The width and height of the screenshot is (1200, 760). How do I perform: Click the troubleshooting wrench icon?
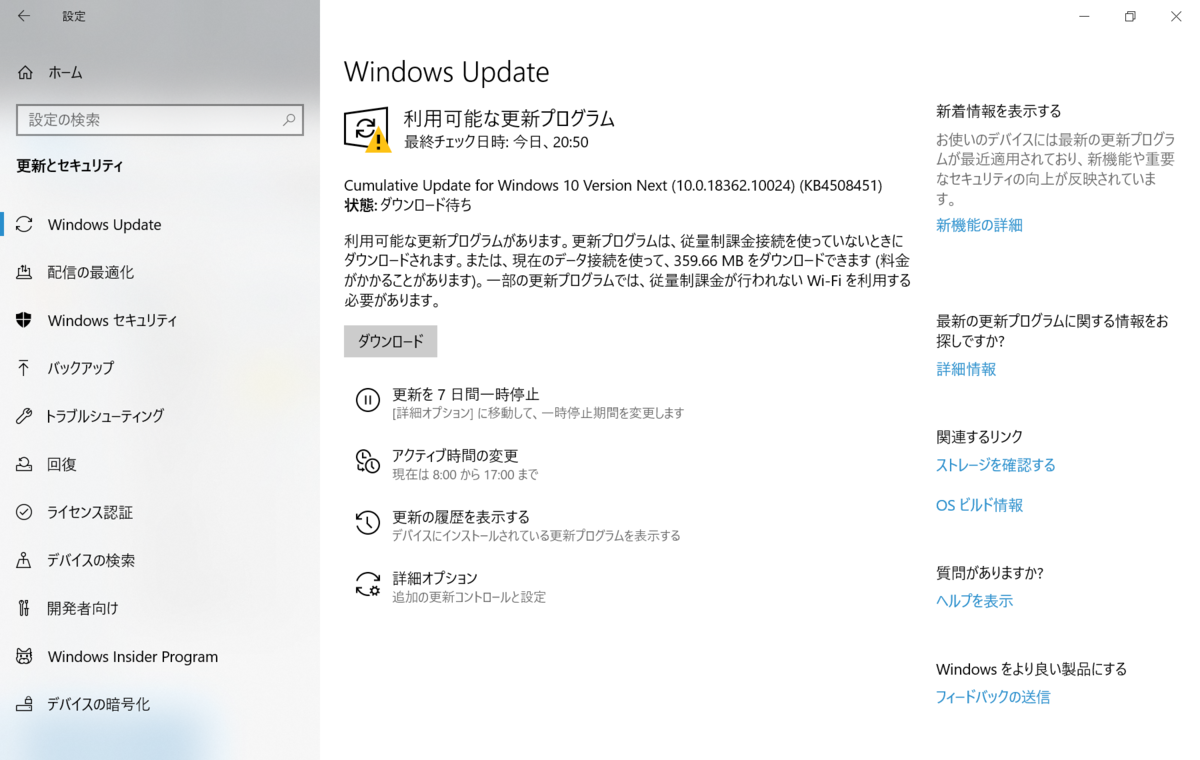point(25,416)
